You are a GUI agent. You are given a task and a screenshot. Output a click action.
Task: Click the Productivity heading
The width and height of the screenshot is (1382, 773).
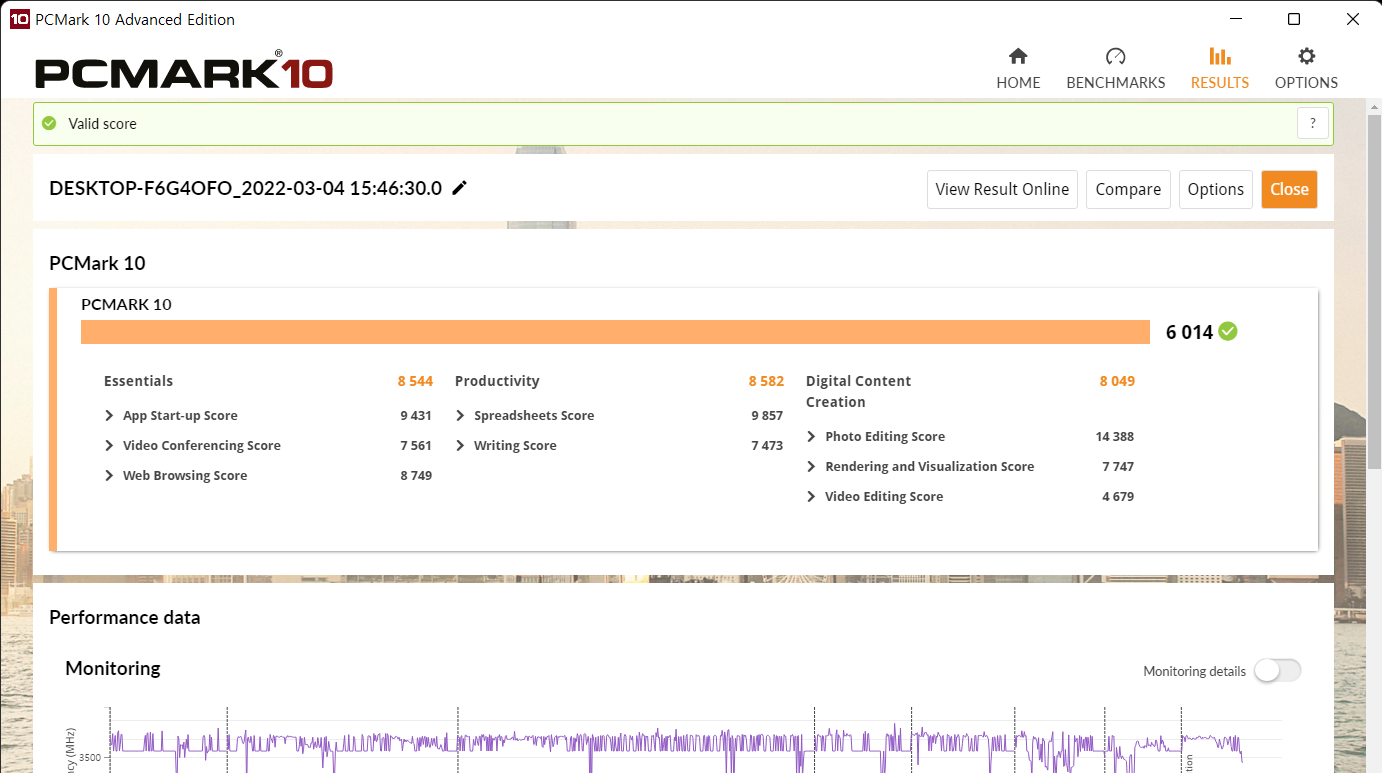tap(497, 381)
